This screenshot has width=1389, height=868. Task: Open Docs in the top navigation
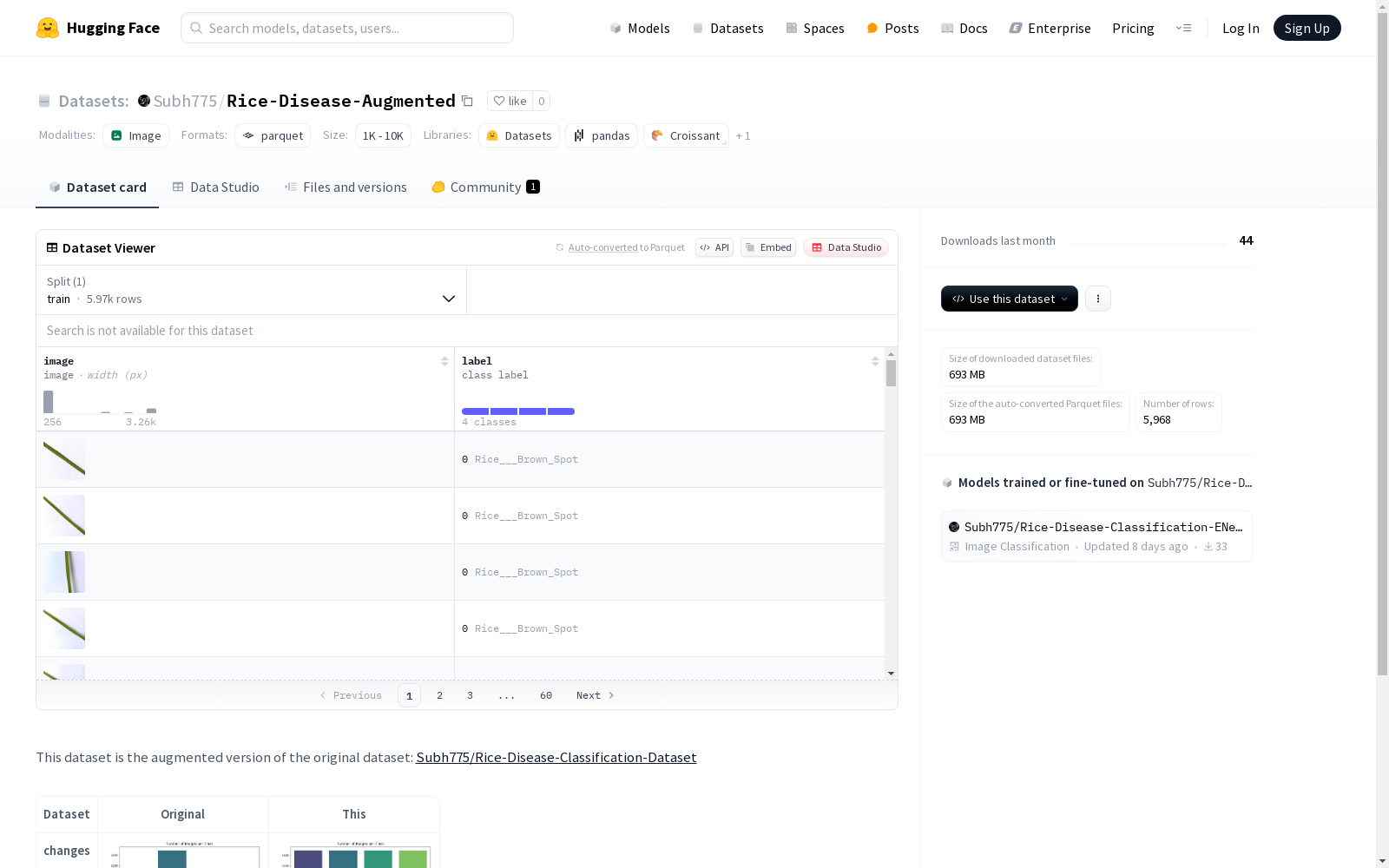tap(964, 28)
